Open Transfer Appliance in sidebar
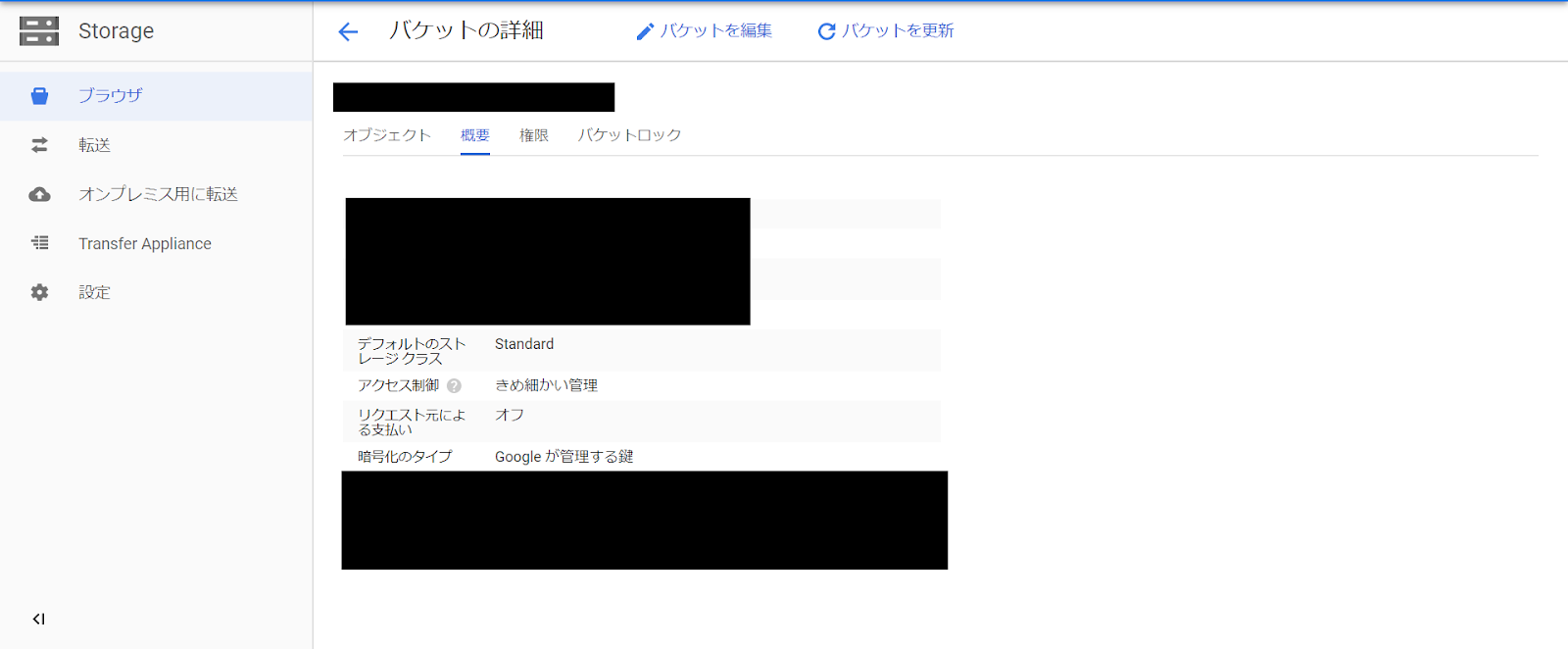Viewport: 1568px width, 649px height. pyautogui.click(x=156, y=243)
